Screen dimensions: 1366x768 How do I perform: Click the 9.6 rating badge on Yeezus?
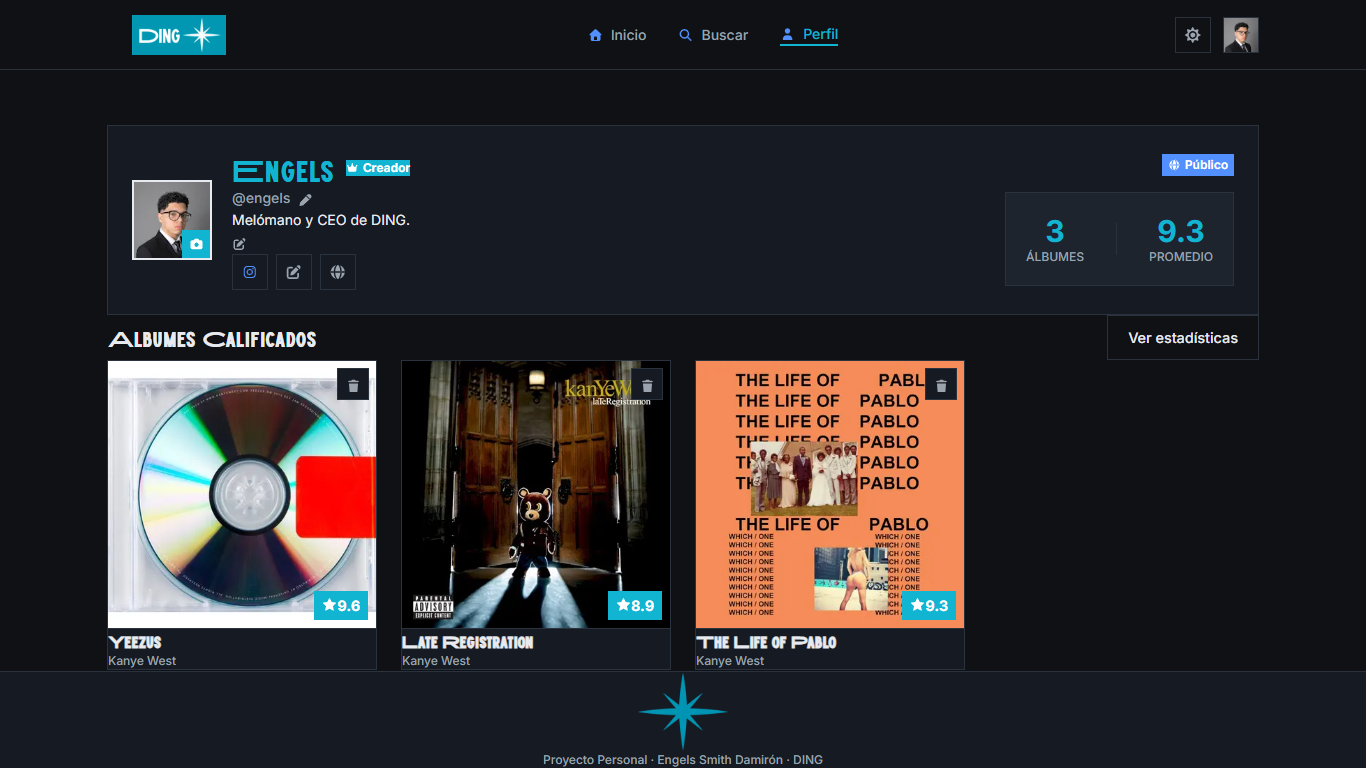(341, 605)
